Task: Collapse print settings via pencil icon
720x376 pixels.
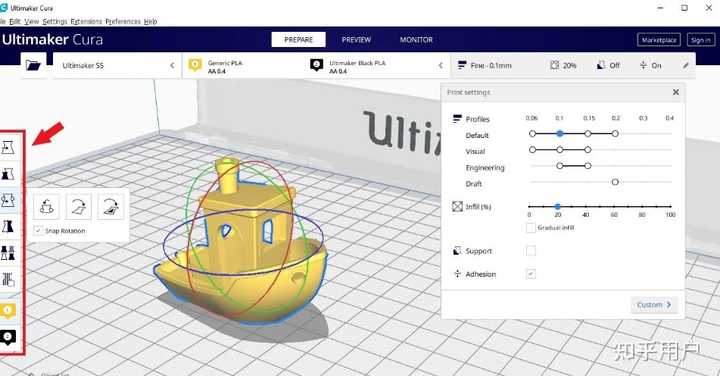Action: [686, 66]
